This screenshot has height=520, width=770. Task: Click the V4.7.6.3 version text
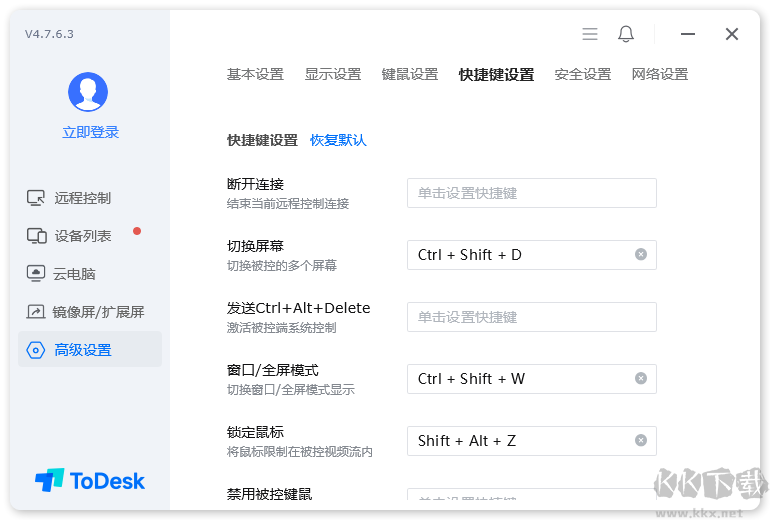click(x=49, y=34)
